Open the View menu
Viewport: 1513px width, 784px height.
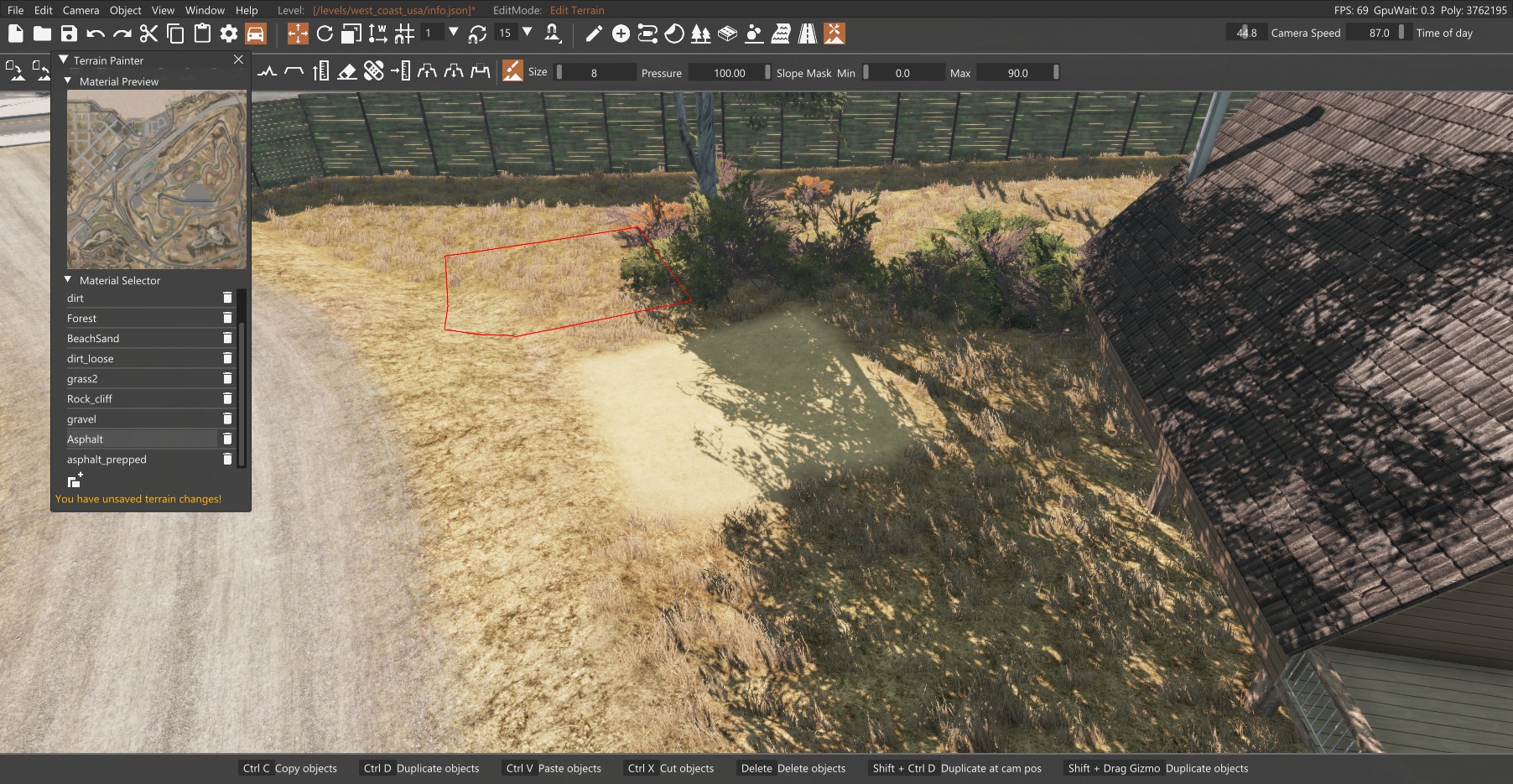pyautogui.click(x=163, y=10)
